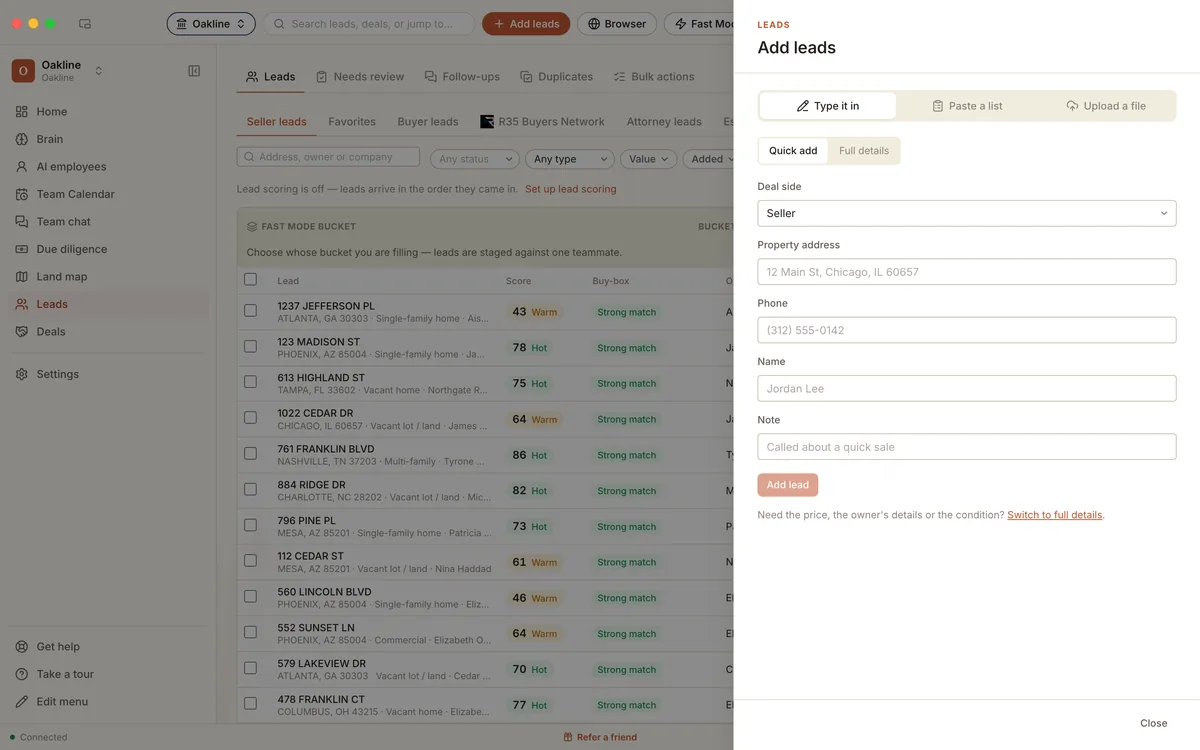Open the Home page icon in sidebar

coord(22,112)
